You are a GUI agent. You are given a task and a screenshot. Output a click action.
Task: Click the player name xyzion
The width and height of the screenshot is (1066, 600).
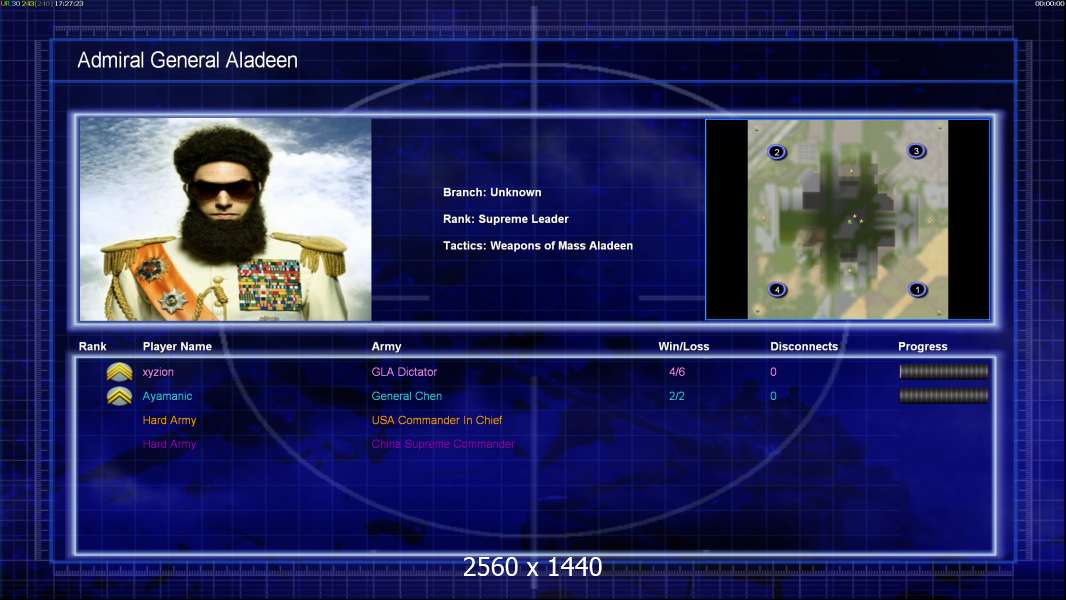point(158,372)
